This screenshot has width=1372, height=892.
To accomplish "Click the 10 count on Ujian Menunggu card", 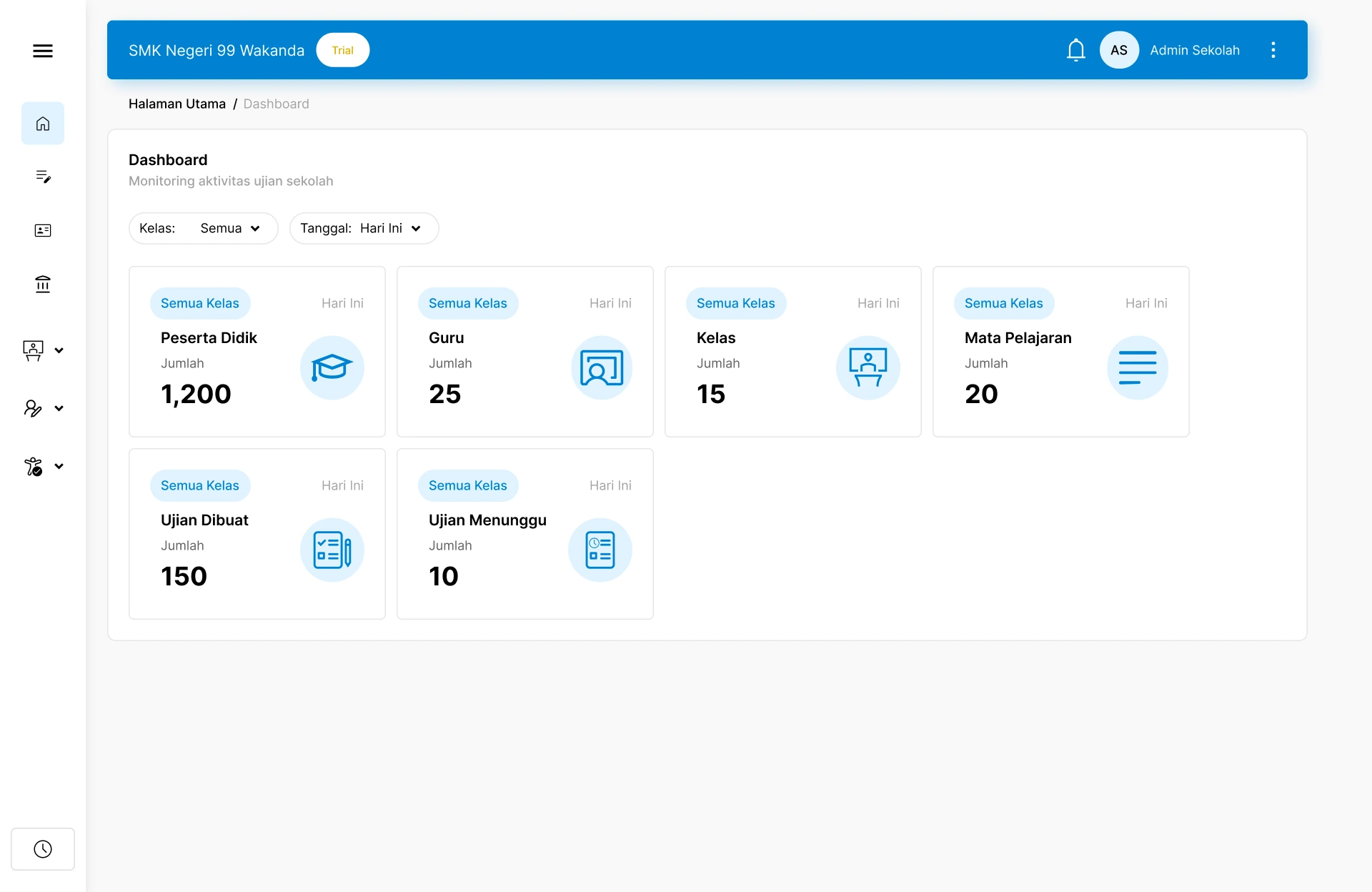I will [x=444, y=576].
